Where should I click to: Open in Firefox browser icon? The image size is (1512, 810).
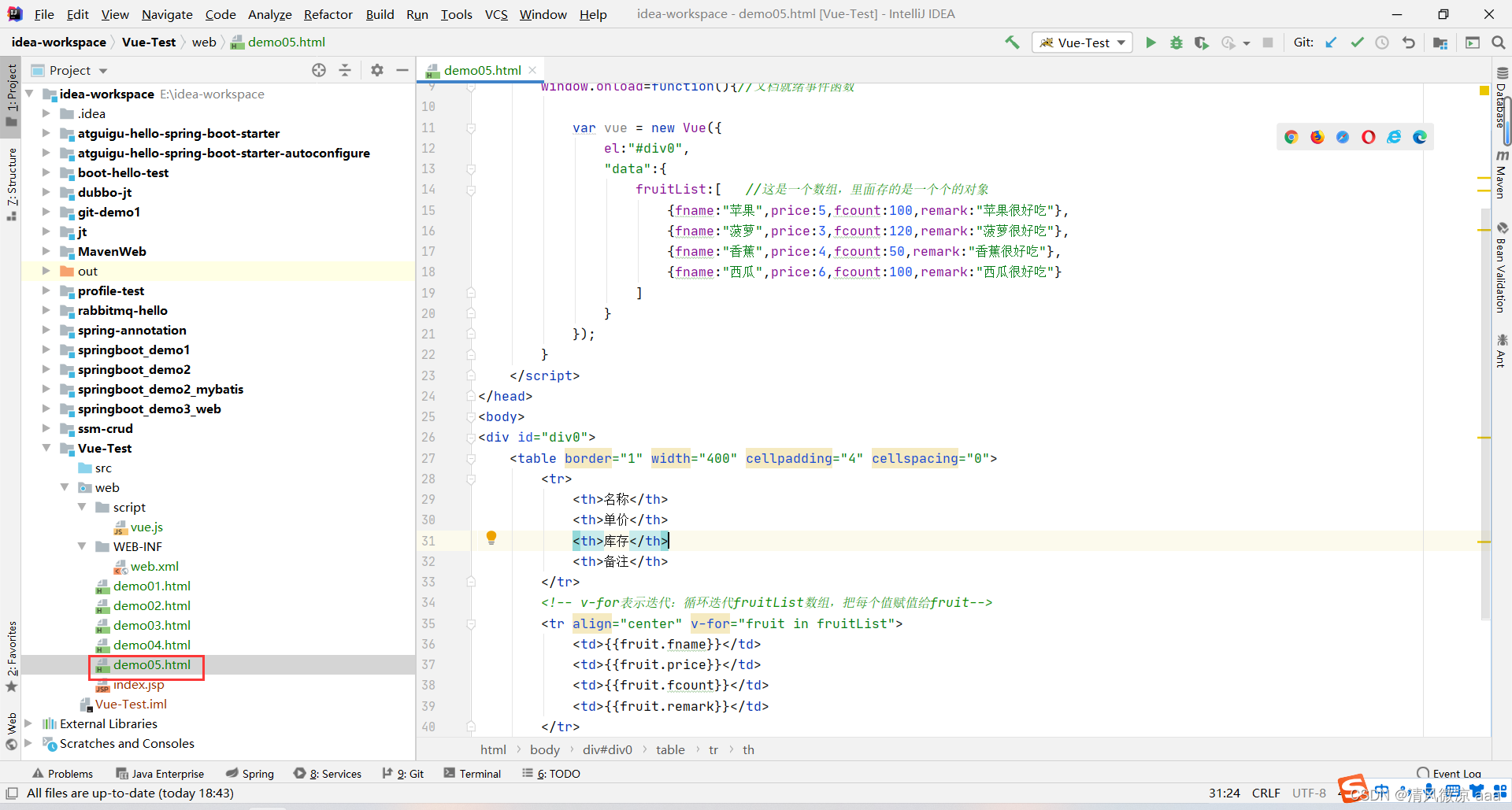pos(1317,137)
